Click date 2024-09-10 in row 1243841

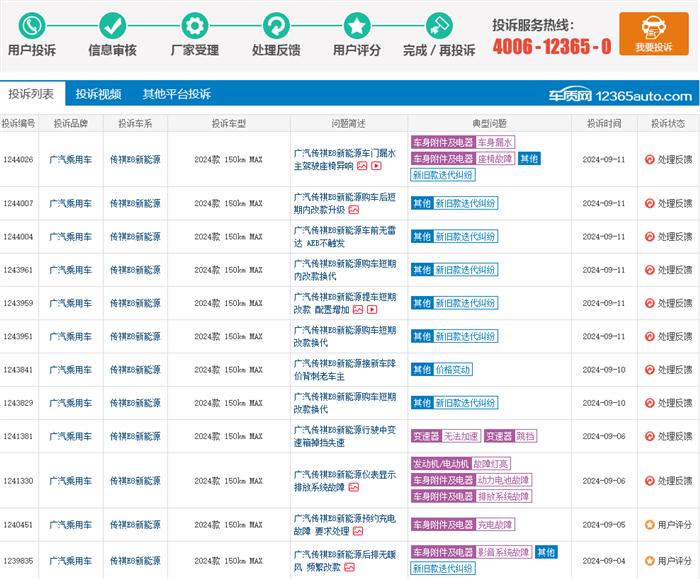point(604,370)
